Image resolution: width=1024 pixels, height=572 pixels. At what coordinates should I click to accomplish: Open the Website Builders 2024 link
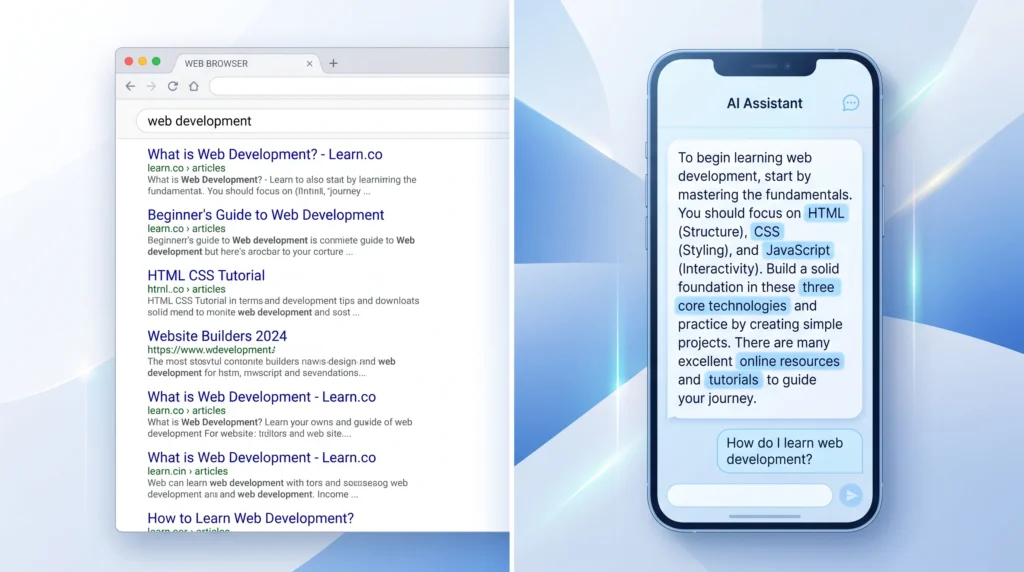tap(217, 336)
